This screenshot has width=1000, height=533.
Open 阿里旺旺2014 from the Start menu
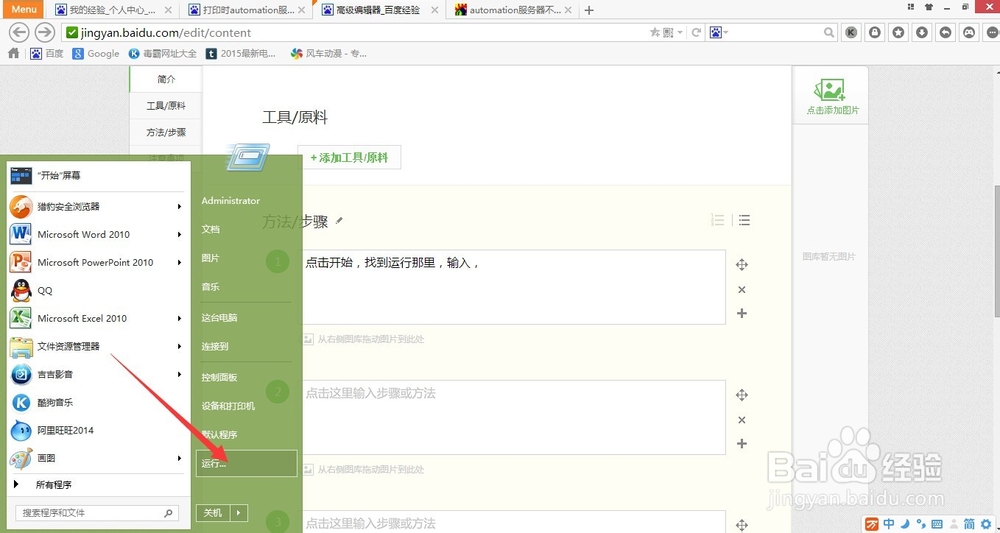96,430
